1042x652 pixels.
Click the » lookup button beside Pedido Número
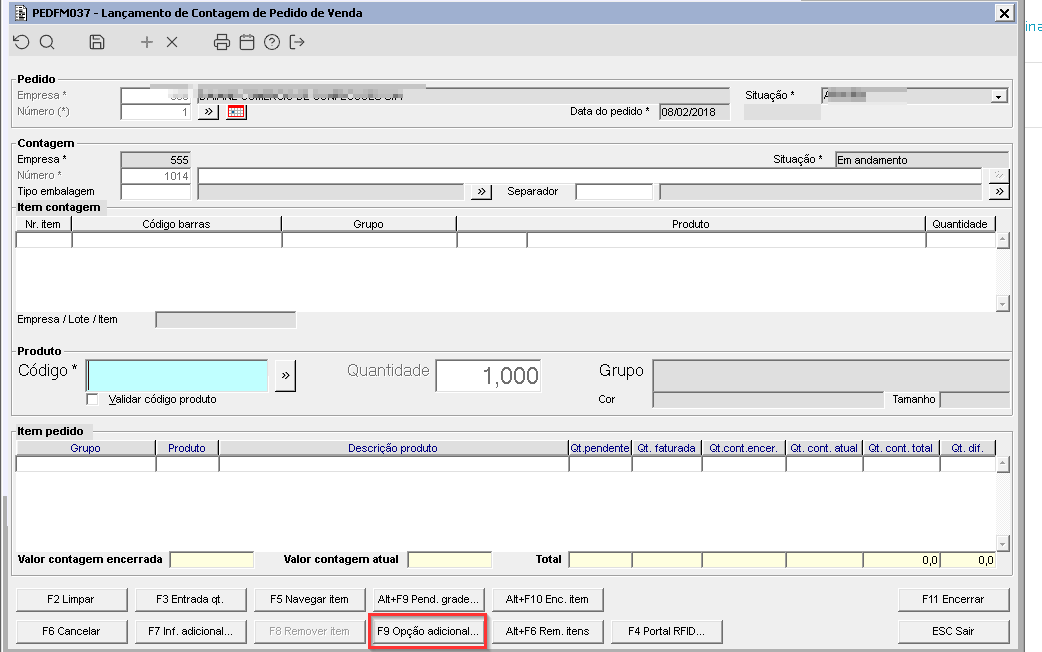click(209, 112)
